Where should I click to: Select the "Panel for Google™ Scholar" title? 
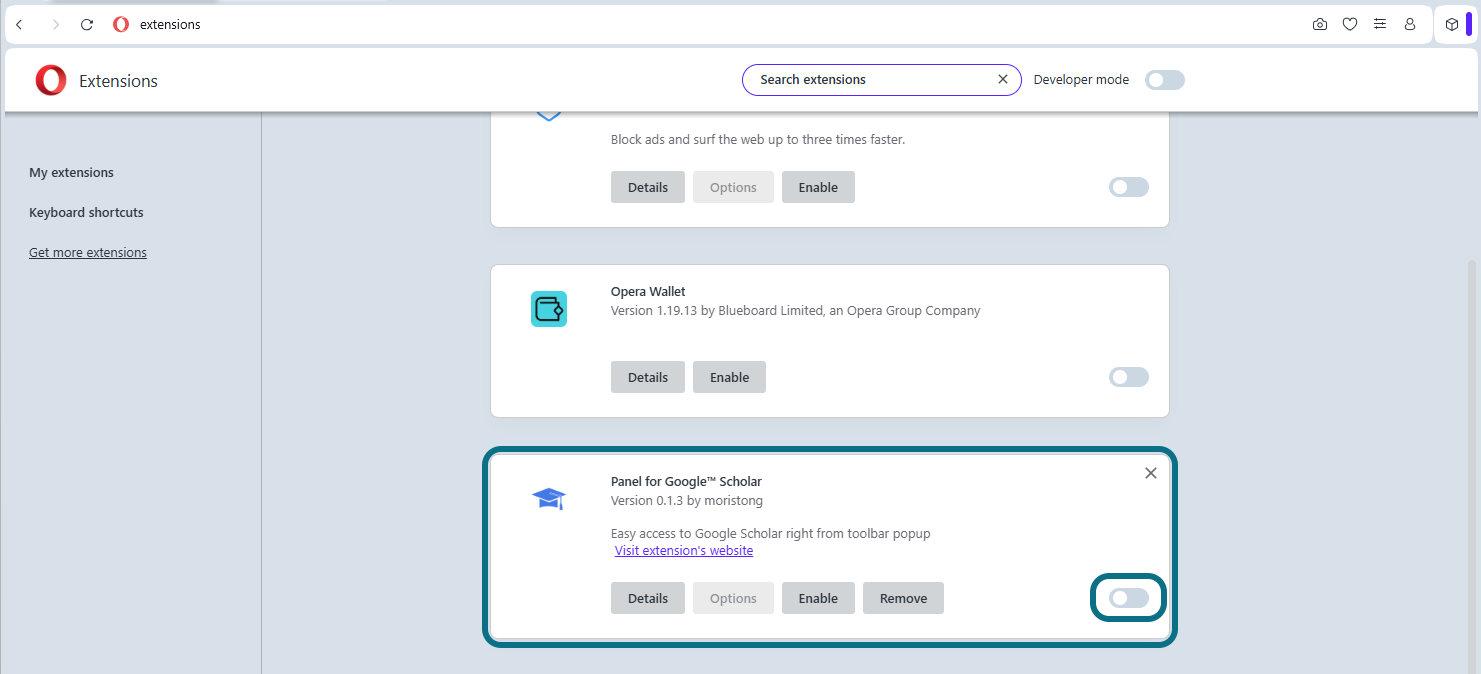[686, 482]
